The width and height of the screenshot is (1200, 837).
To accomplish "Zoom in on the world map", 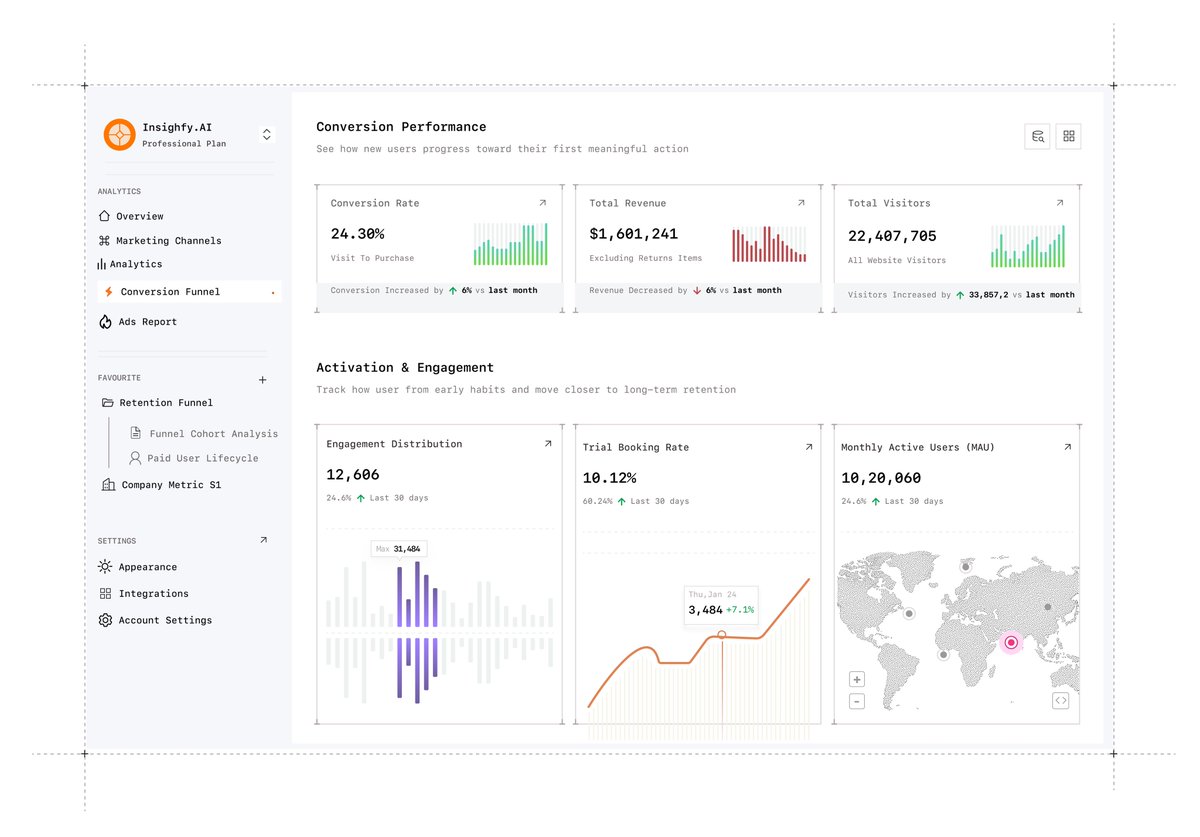I will [x=857, y=680].
